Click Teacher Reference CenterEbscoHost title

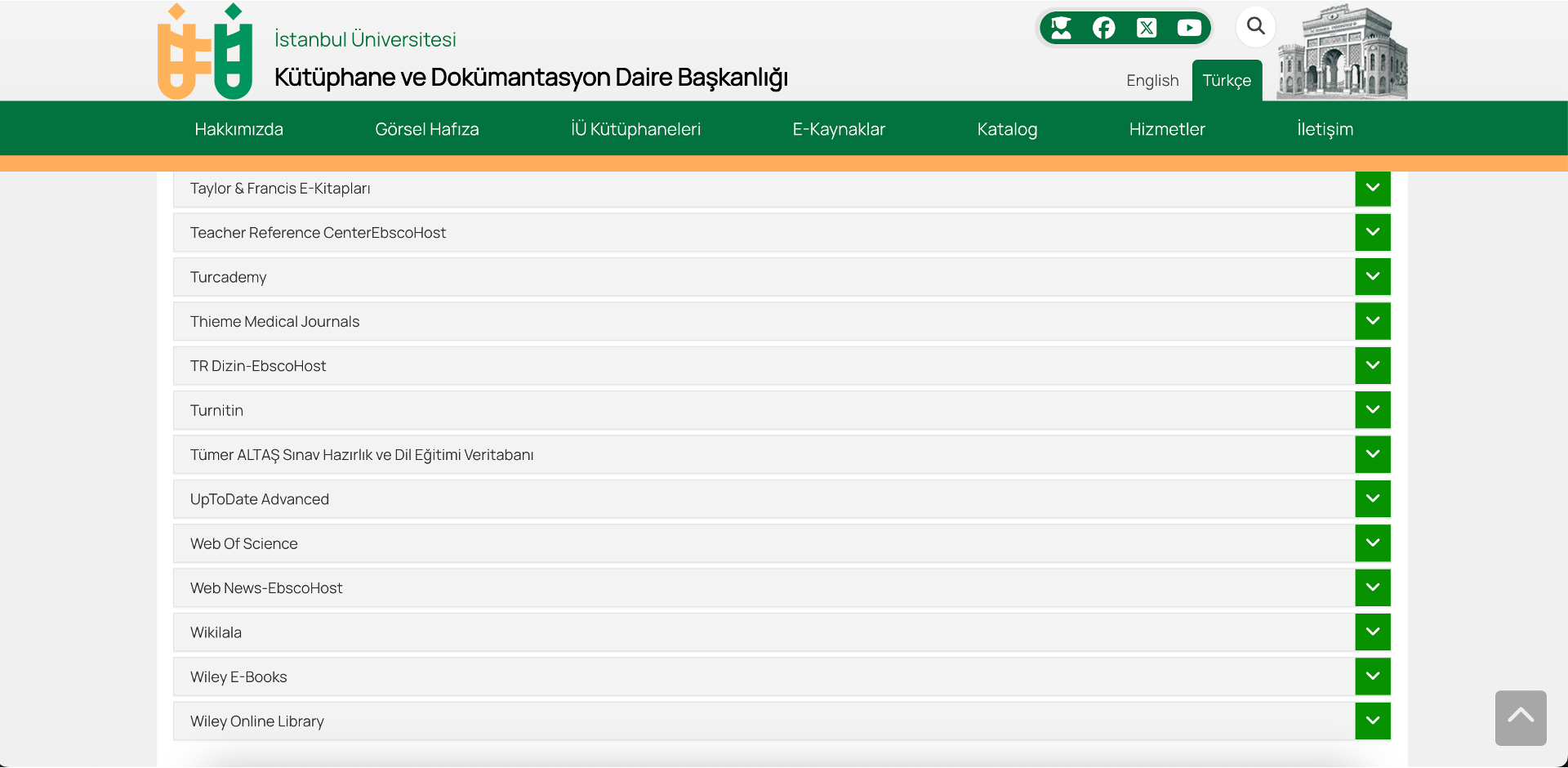[x=318, y=233]
